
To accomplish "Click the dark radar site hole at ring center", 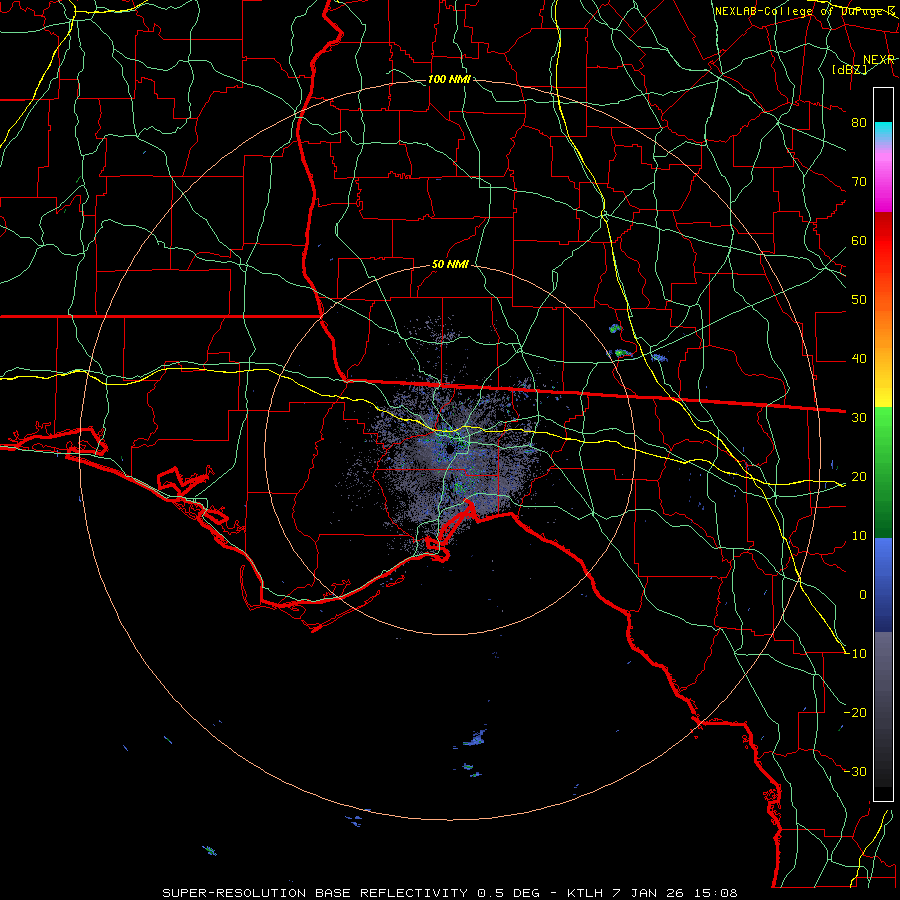I will tap(451, 448).
